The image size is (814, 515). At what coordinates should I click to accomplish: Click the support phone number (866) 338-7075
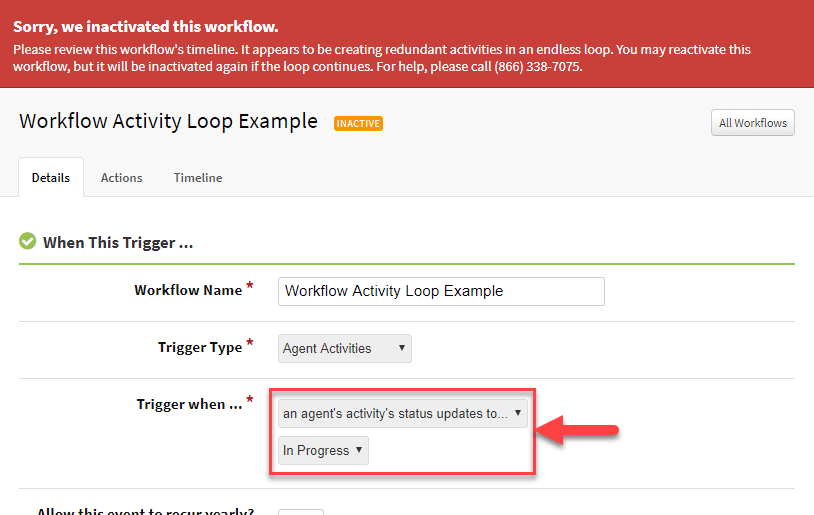[537, 67]
